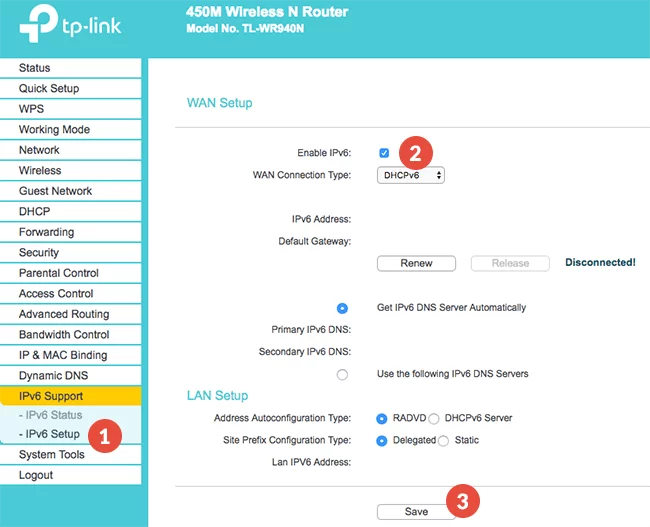The height and width of the screenshot is (527, 650).
Task: Open the Wireless menu
Action: pos(70,170)
